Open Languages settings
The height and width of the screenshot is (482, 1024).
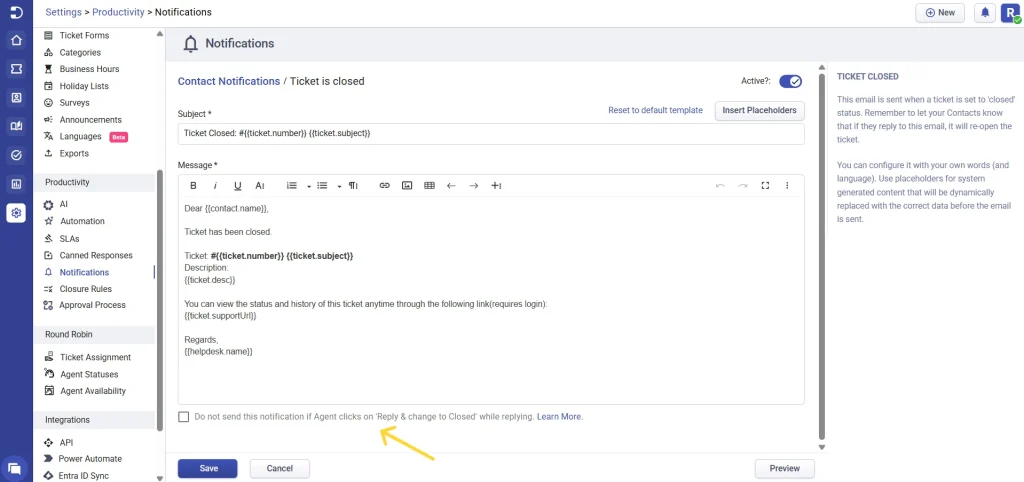(80, 137)
